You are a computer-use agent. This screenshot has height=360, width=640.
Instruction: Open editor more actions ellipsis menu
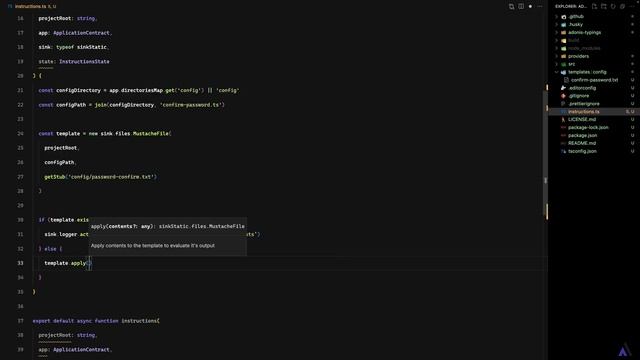pyautogui.click(x=540, y=7)
